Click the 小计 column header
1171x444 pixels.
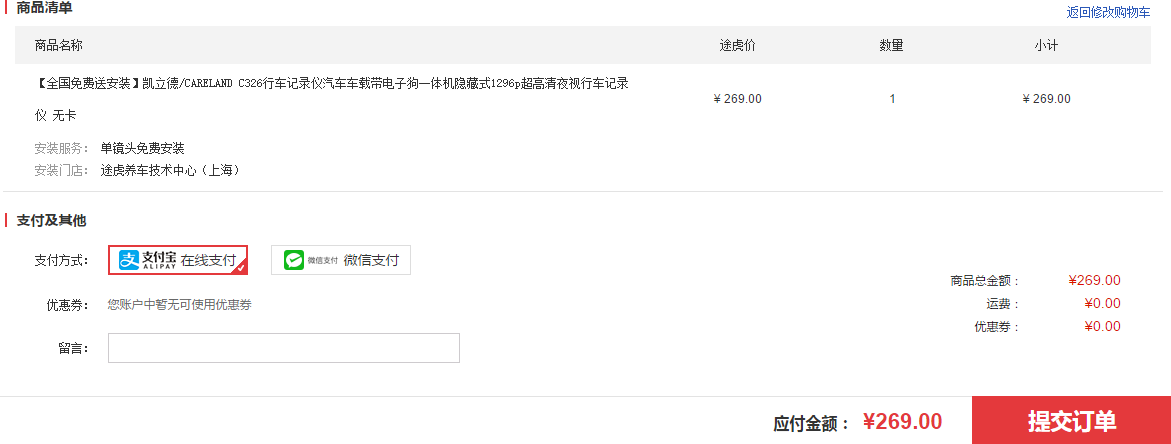pos(1046,46)
